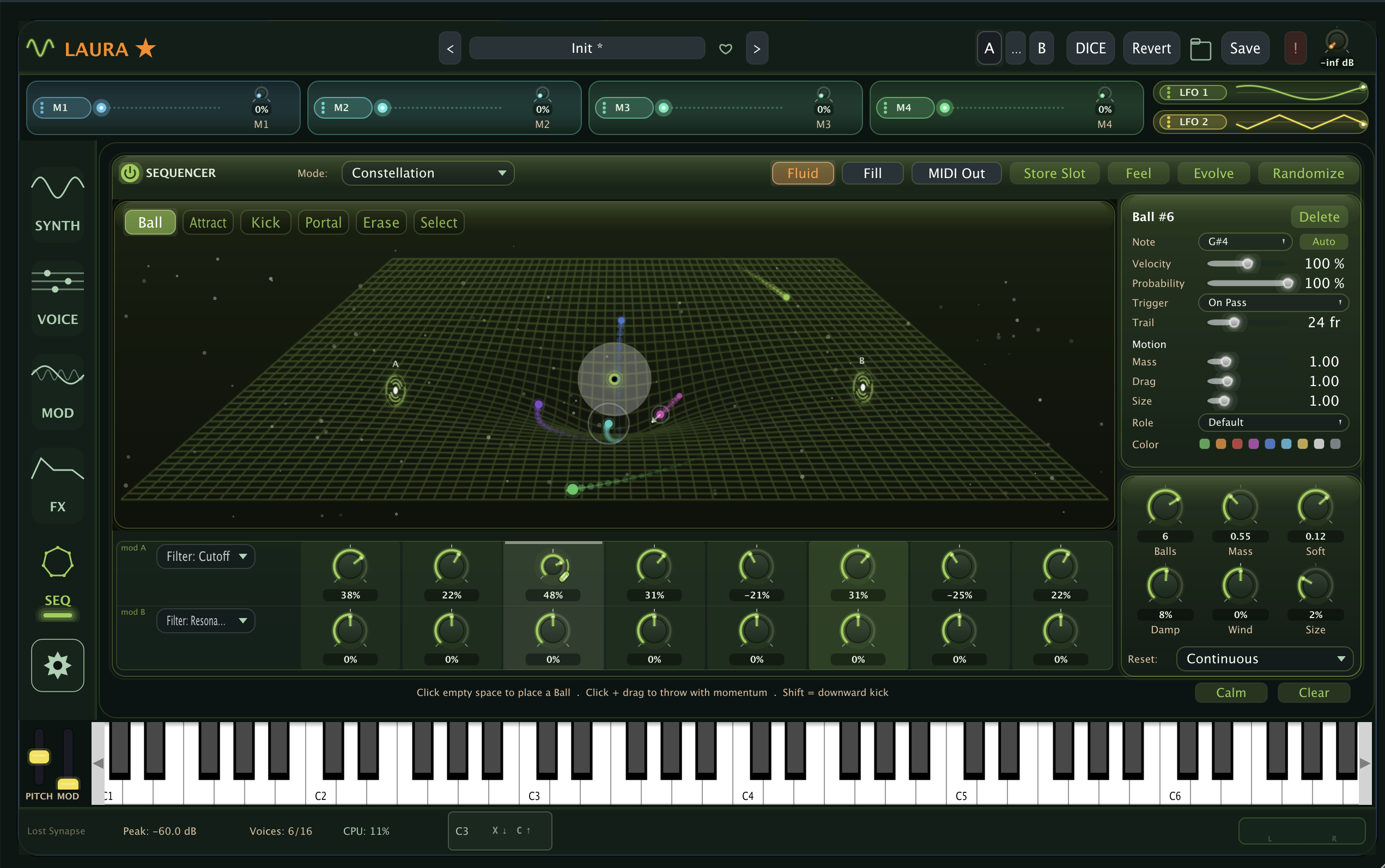The image size is (1385, 868).
Task: Open mod A Filter: Cutoff dropdown
Action: tap(205, 557)
